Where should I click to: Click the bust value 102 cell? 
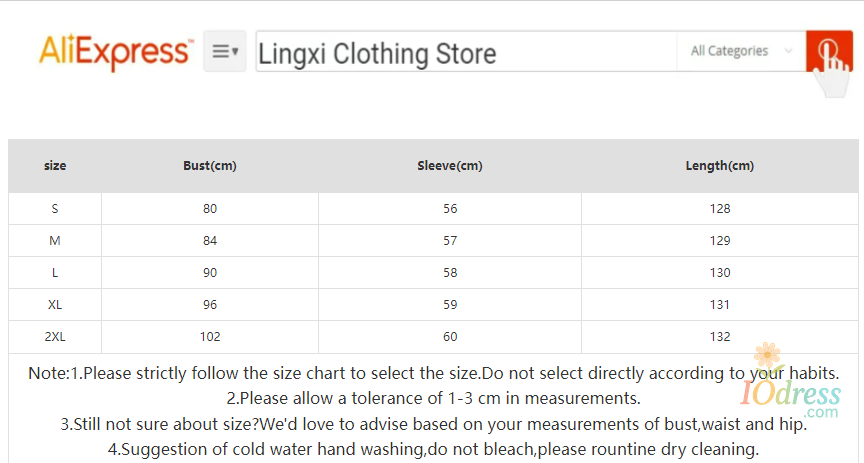click(210, 337)
